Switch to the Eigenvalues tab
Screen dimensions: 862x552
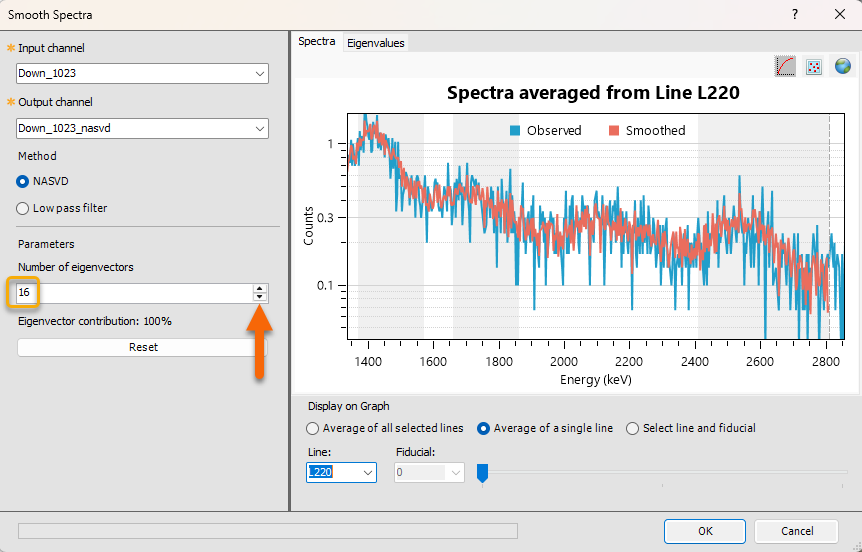(375, 43)
